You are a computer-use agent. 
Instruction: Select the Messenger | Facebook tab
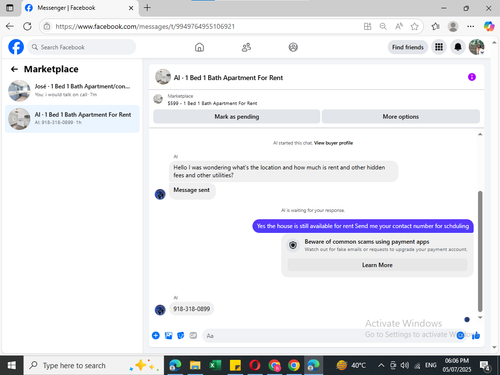pyautogui.click(x=80, y=8)
